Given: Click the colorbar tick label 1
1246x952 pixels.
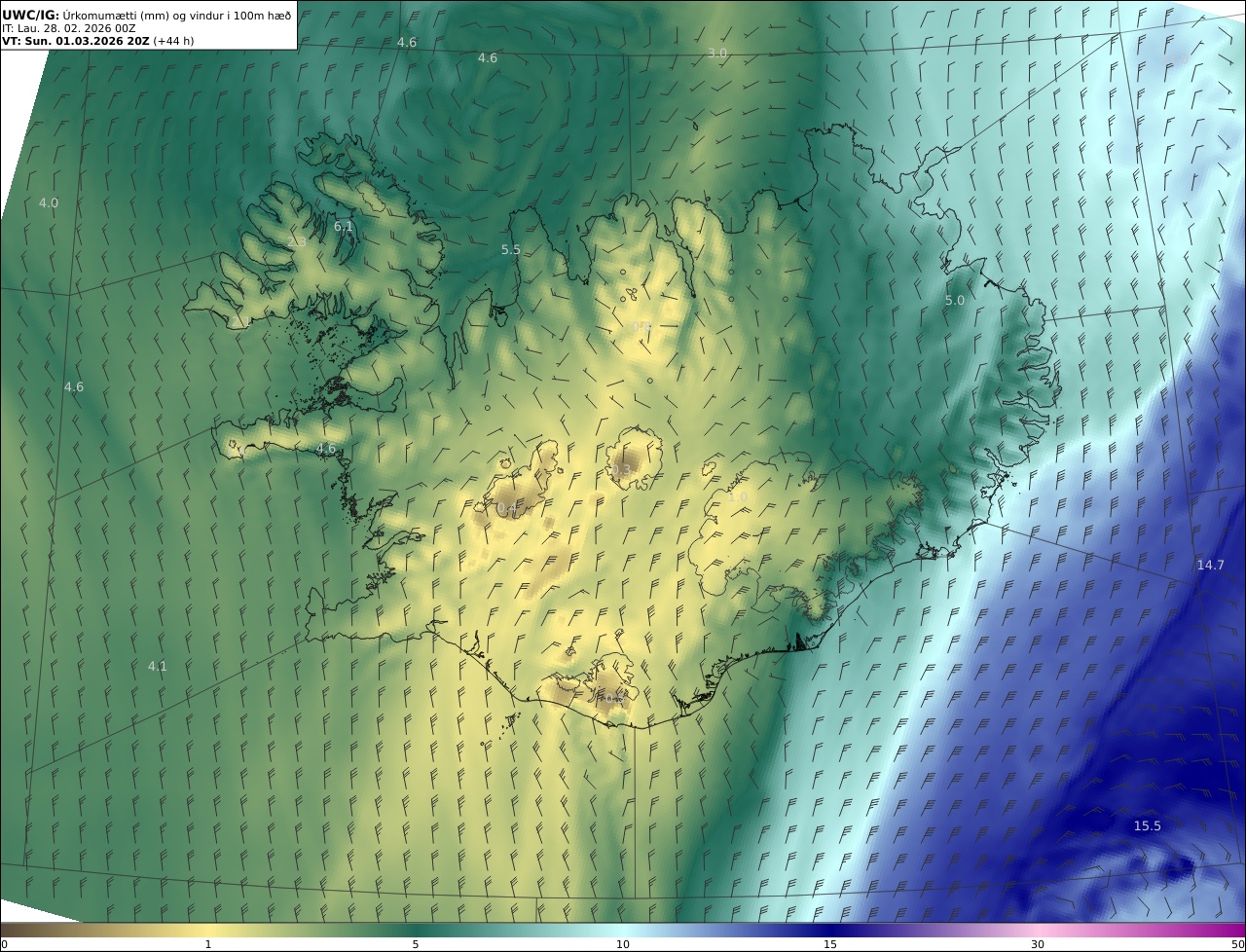Looking at the screenshot, I should [207, 944].
